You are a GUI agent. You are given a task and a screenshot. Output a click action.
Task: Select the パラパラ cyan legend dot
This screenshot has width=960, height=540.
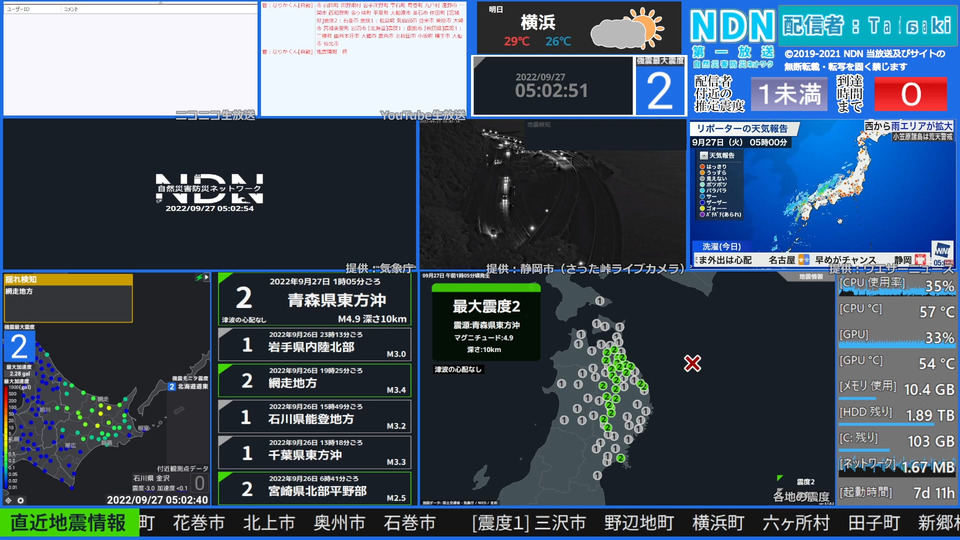[x=702, y=190]
